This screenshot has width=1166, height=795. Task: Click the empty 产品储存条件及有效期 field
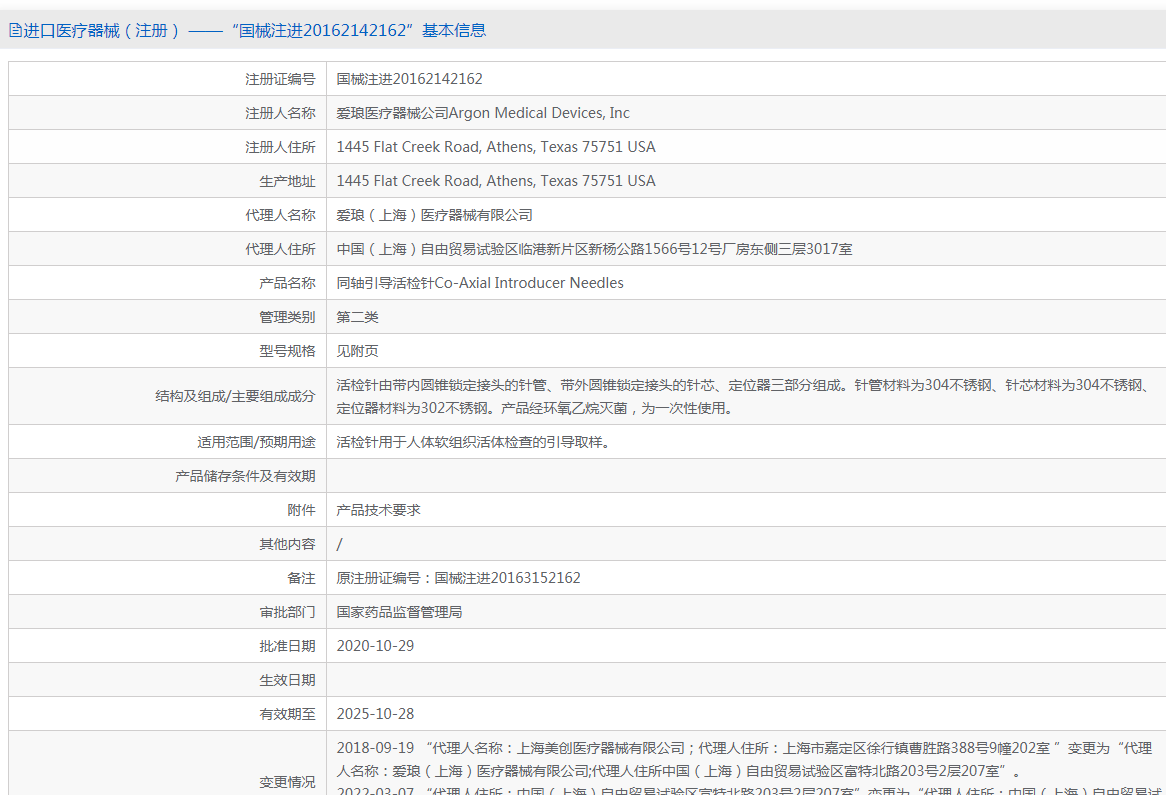point(744,476)
